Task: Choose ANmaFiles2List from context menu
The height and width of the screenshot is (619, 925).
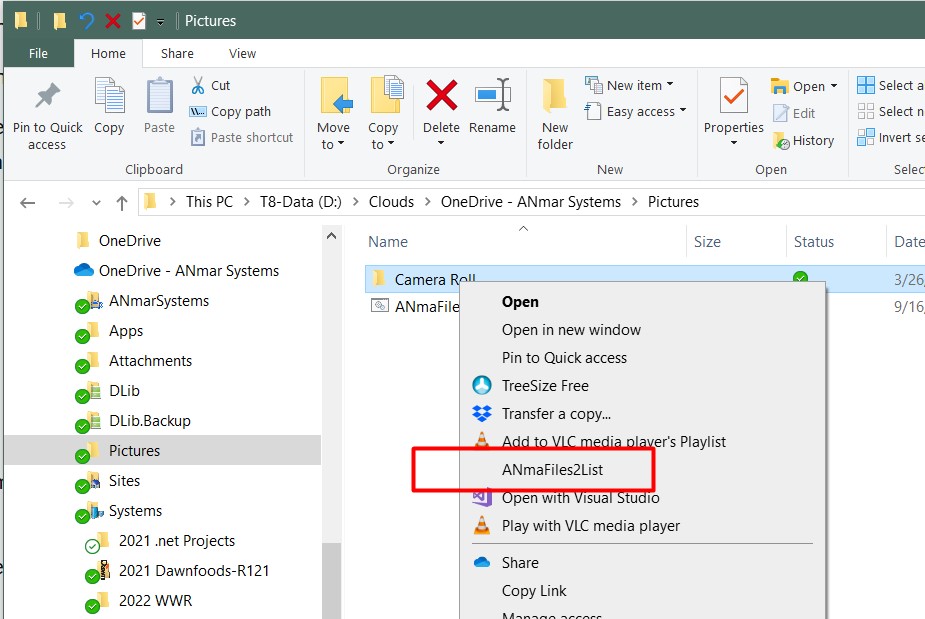Action: tap(552, 469)
